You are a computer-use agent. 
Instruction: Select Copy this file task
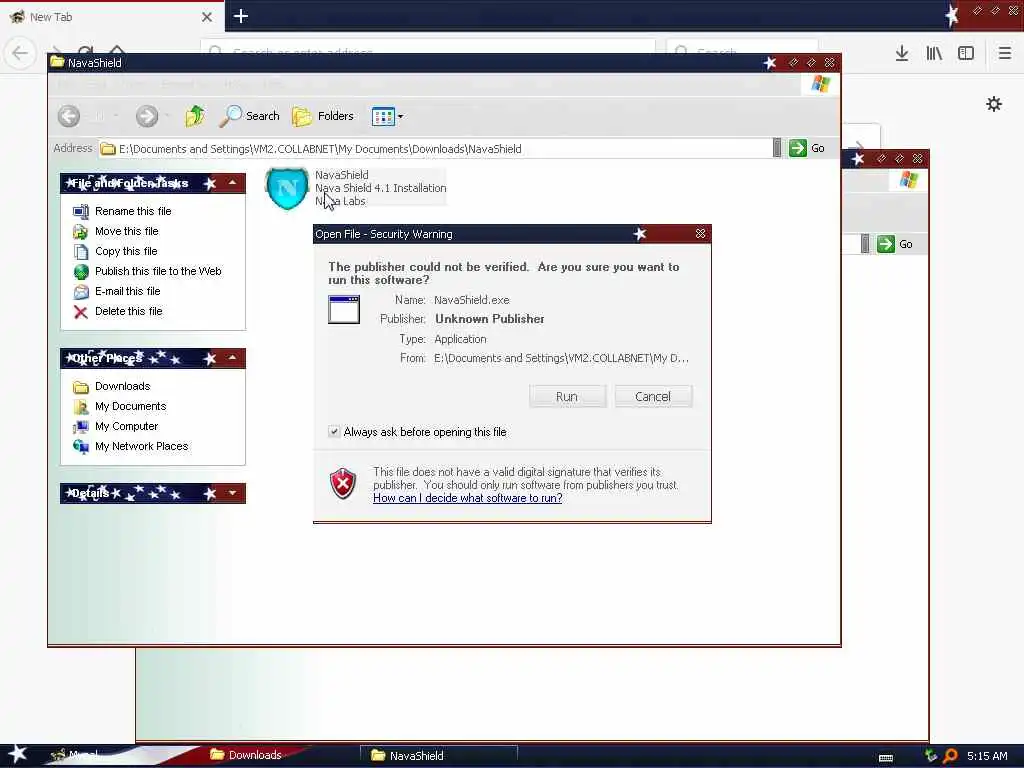pyautogui.click(x=126, y=251)
